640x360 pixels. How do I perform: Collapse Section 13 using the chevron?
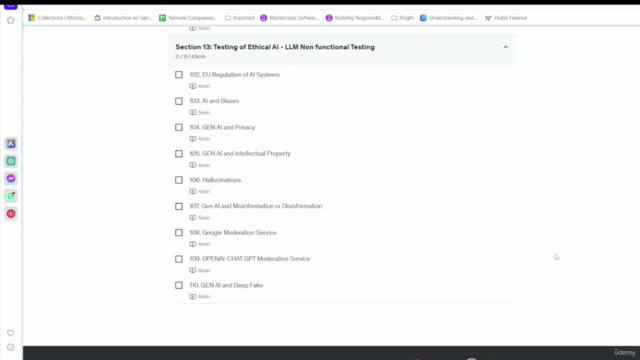tap(506, 47)
